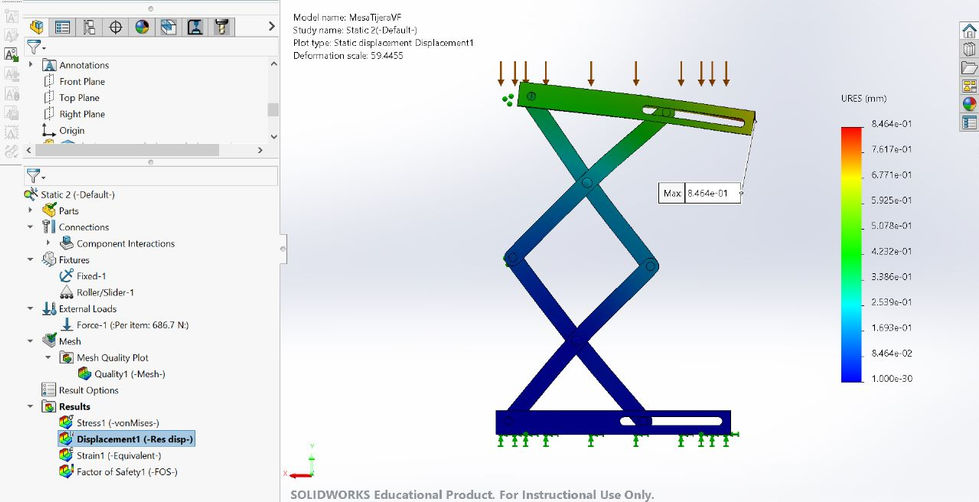Viewport: 979px width, 502px height.
Task: Show more manager tabs with right chevron
Action: coord(272,26)
